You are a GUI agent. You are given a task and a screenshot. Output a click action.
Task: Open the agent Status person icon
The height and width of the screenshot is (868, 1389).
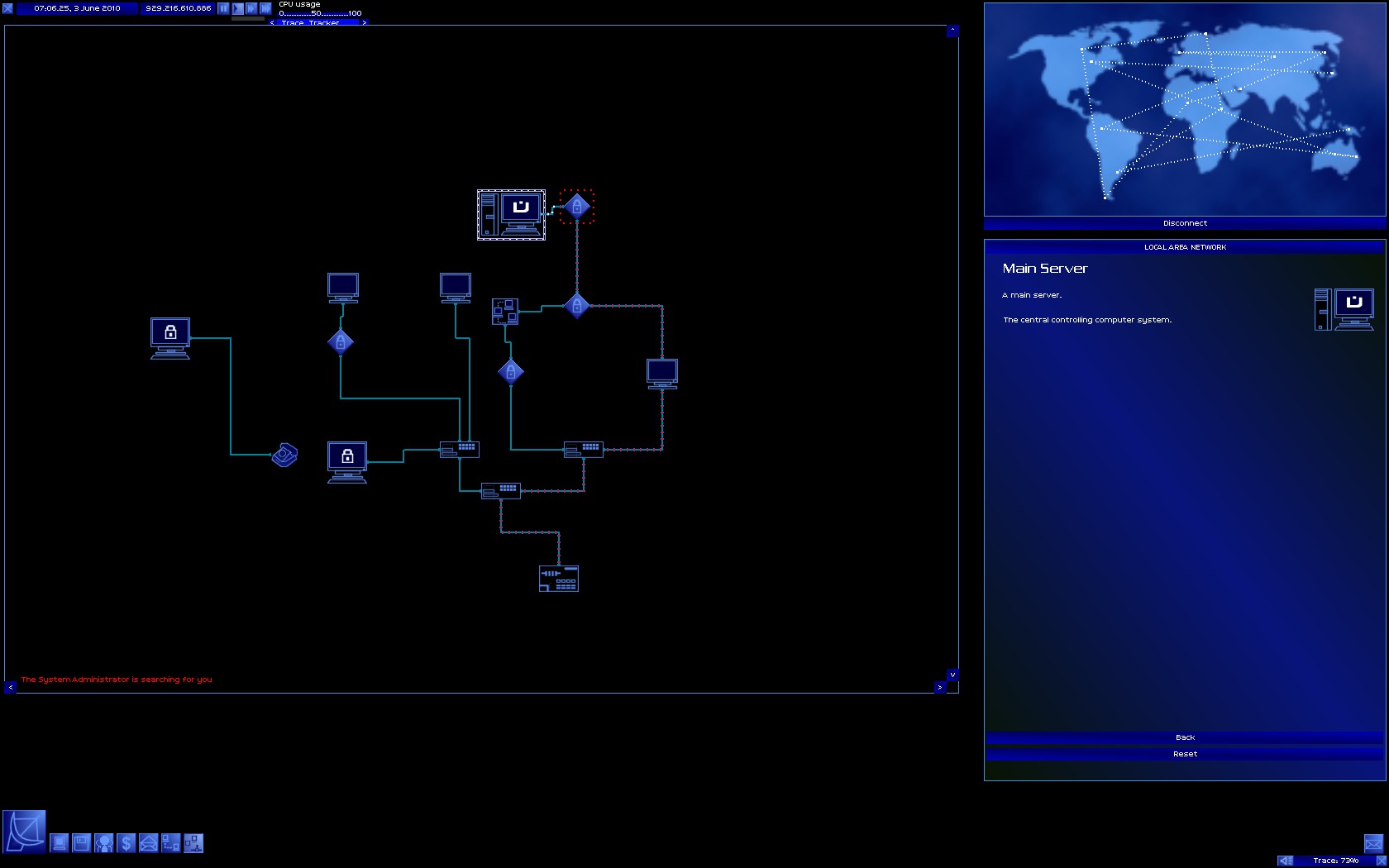click(103, 843)
